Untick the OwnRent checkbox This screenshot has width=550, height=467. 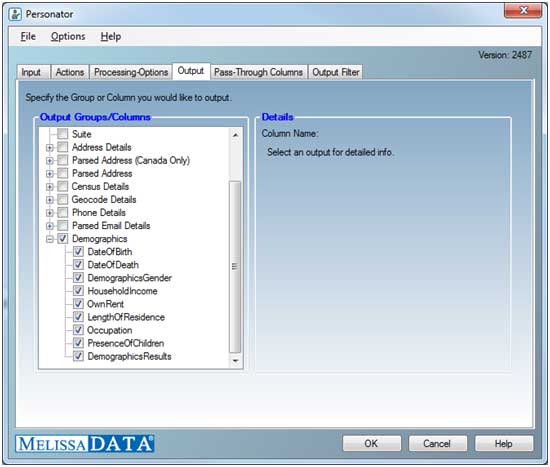(78, 304)
